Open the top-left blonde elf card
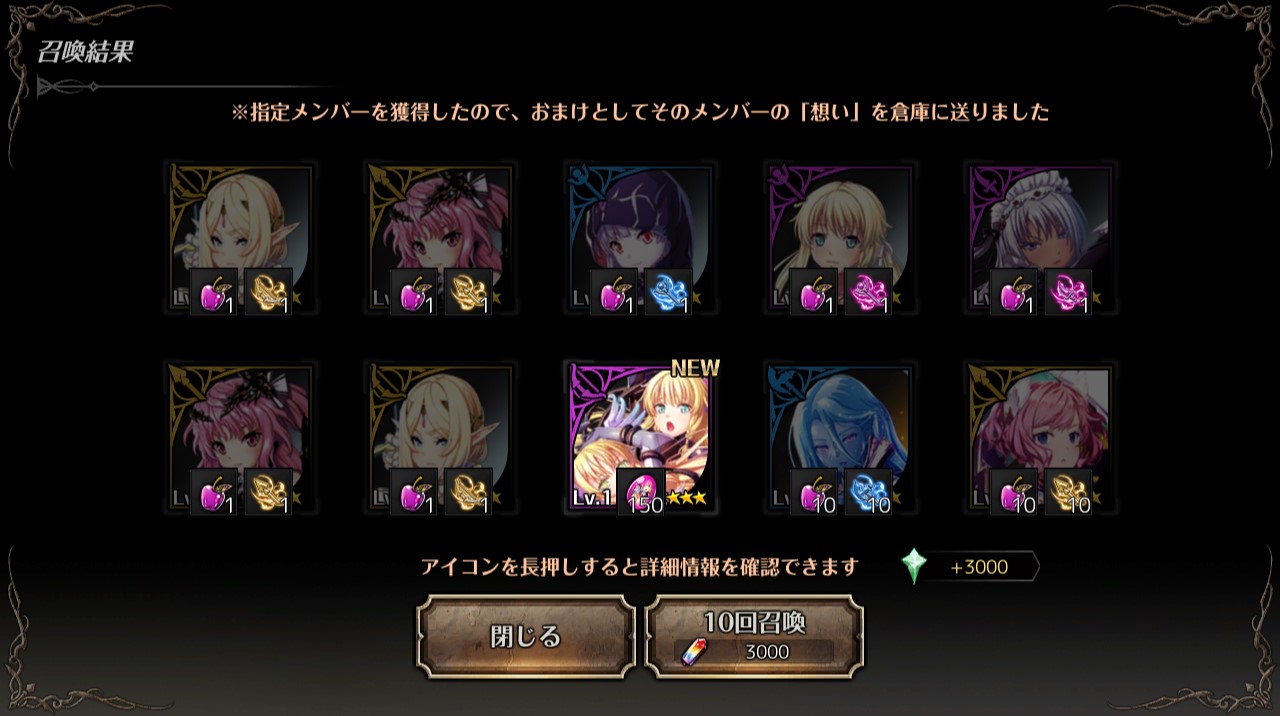1280x716 pixels. tap(240, 238)
